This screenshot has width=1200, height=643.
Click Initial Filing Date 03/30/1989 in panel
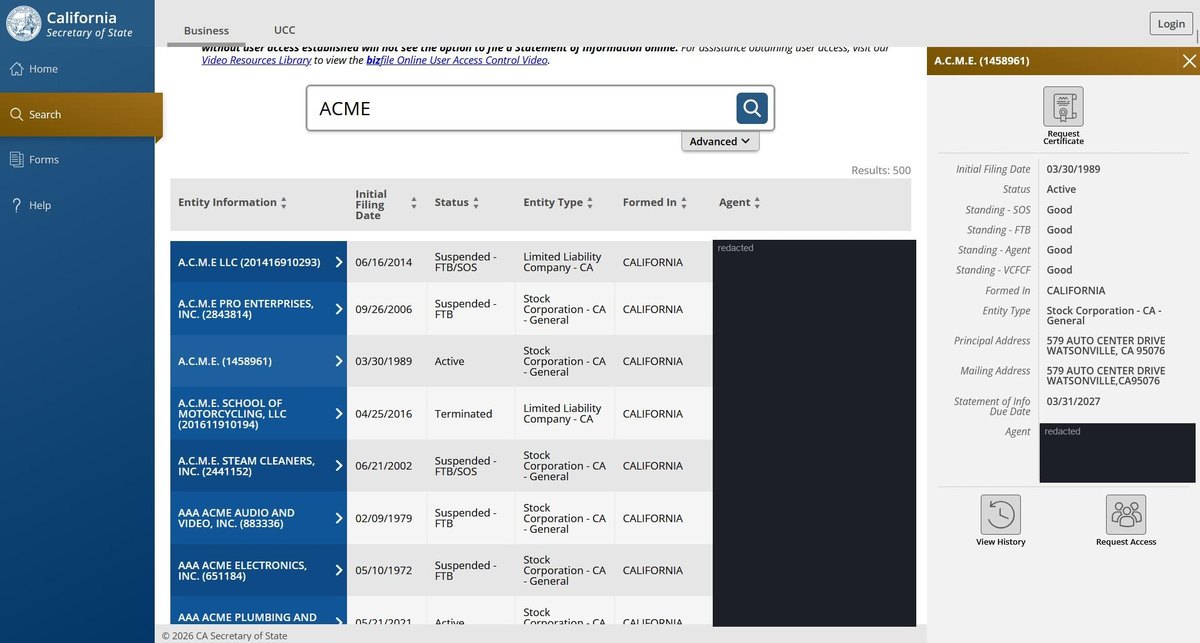pos(1074,169)
